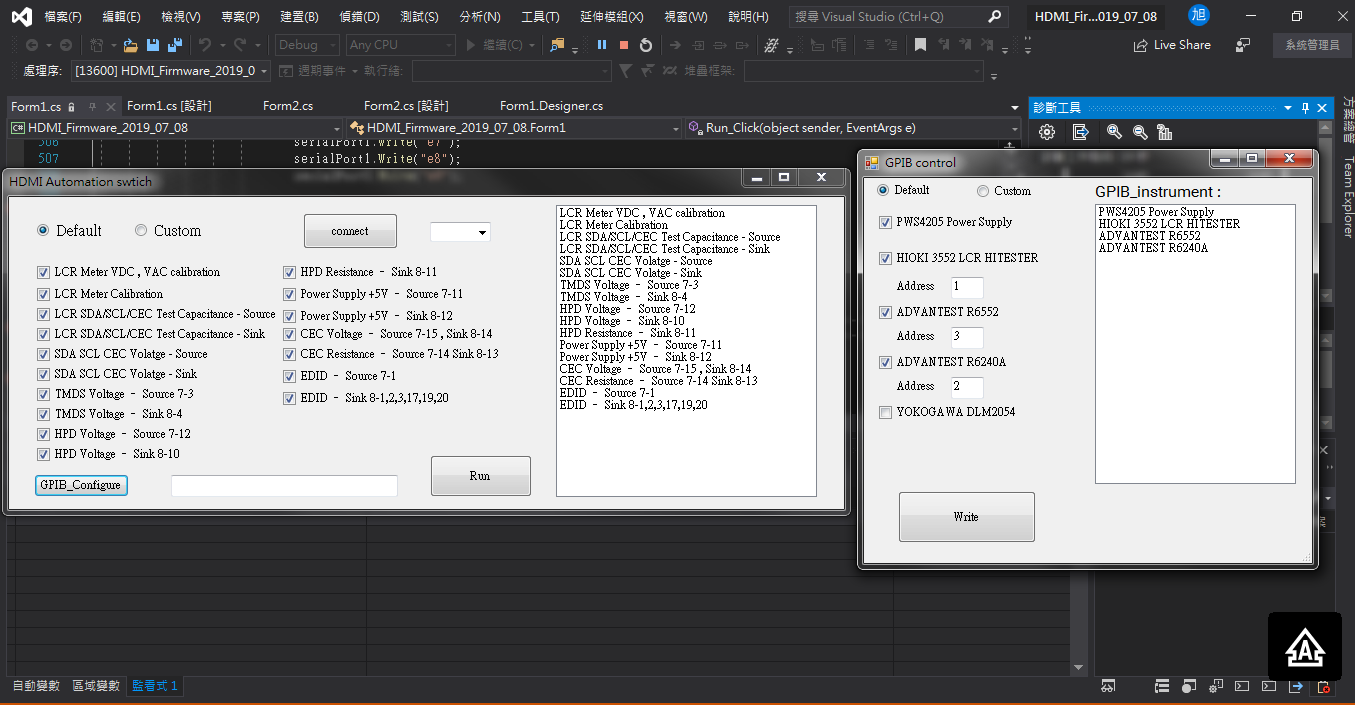
Task: Click the Team Explorer side tab
Action: coord(1347,198)
